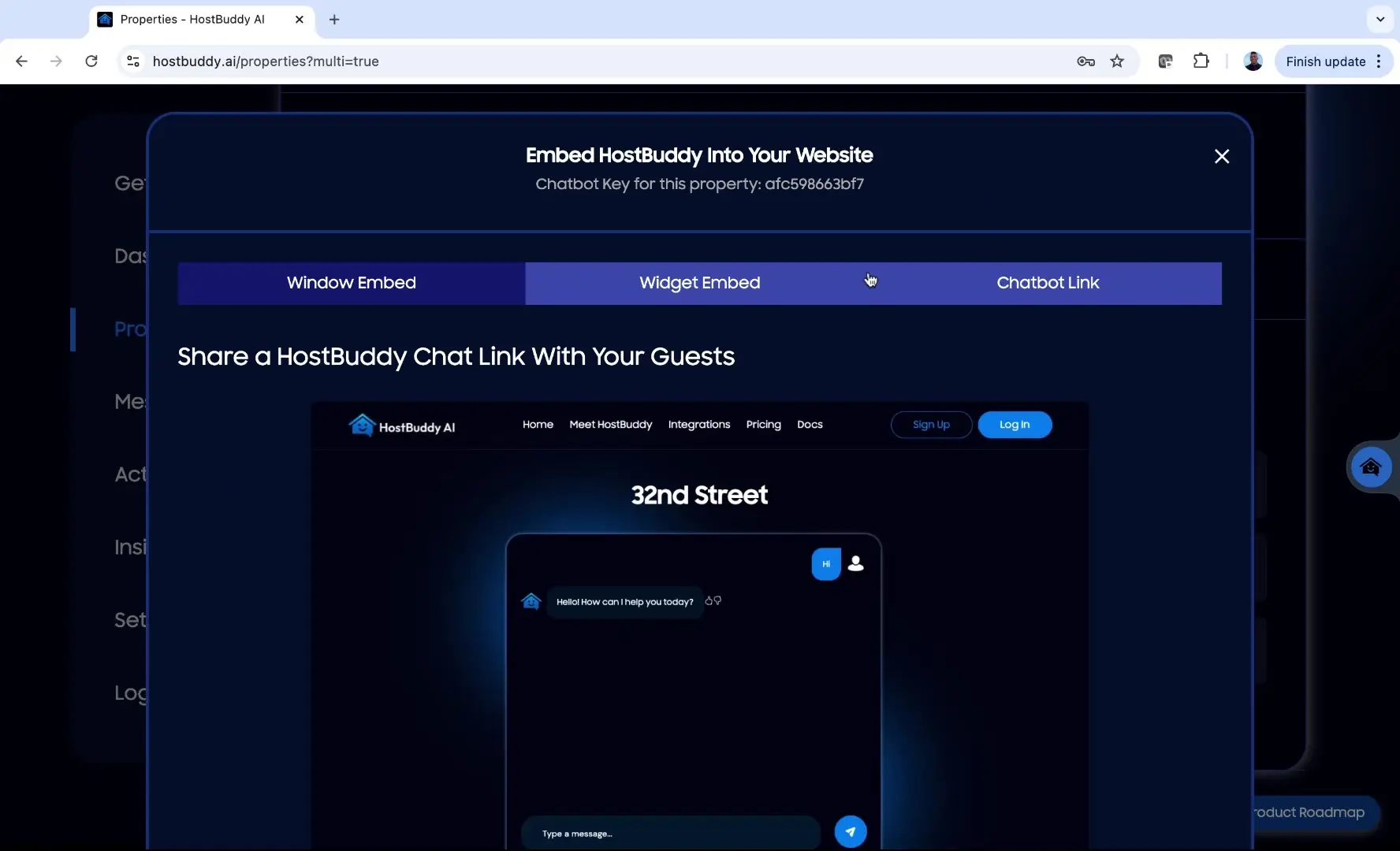Switch to the Widget Embed tab
Viewport: 1400px width, 851px height.
pos(700,283)
